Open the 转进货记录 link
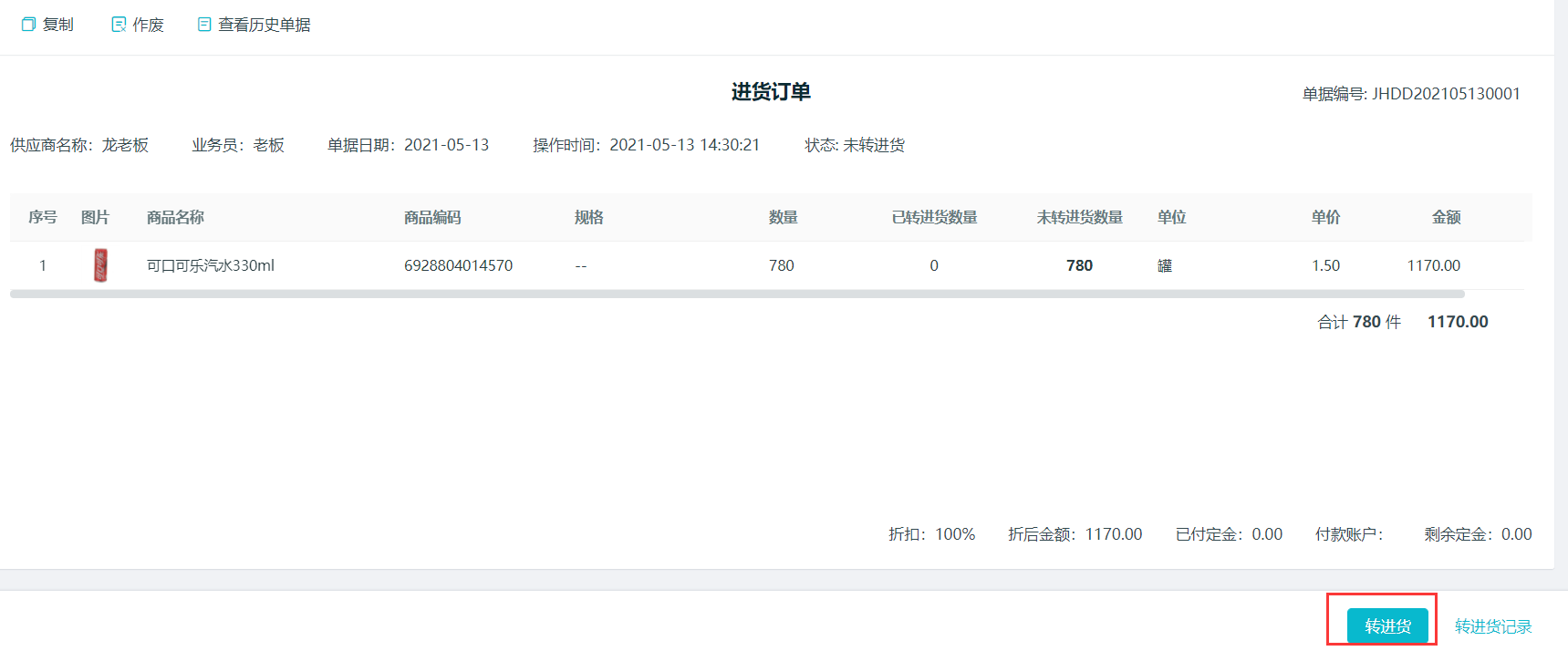This screenshot has width=1568, height=651. point(1492,626)
